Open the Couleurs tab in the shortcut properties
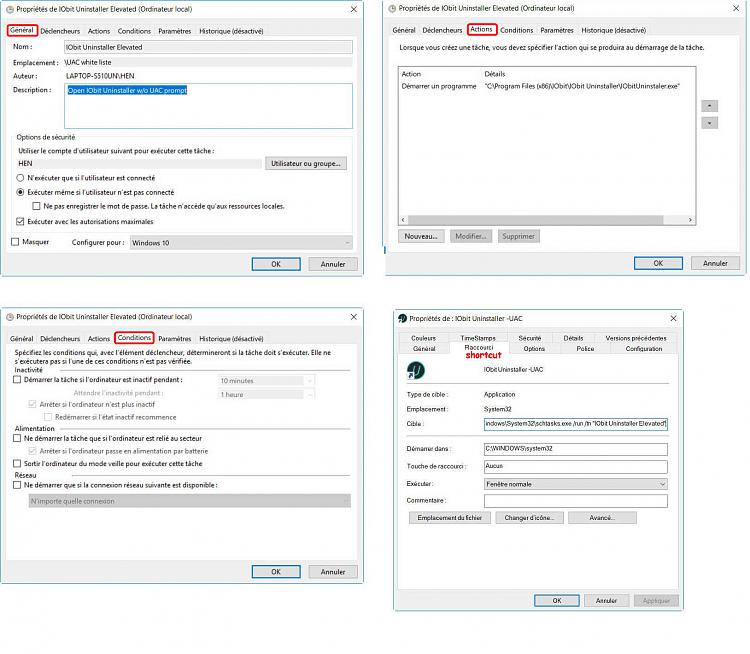Viewport: 750px width, 654px height. 423,338
